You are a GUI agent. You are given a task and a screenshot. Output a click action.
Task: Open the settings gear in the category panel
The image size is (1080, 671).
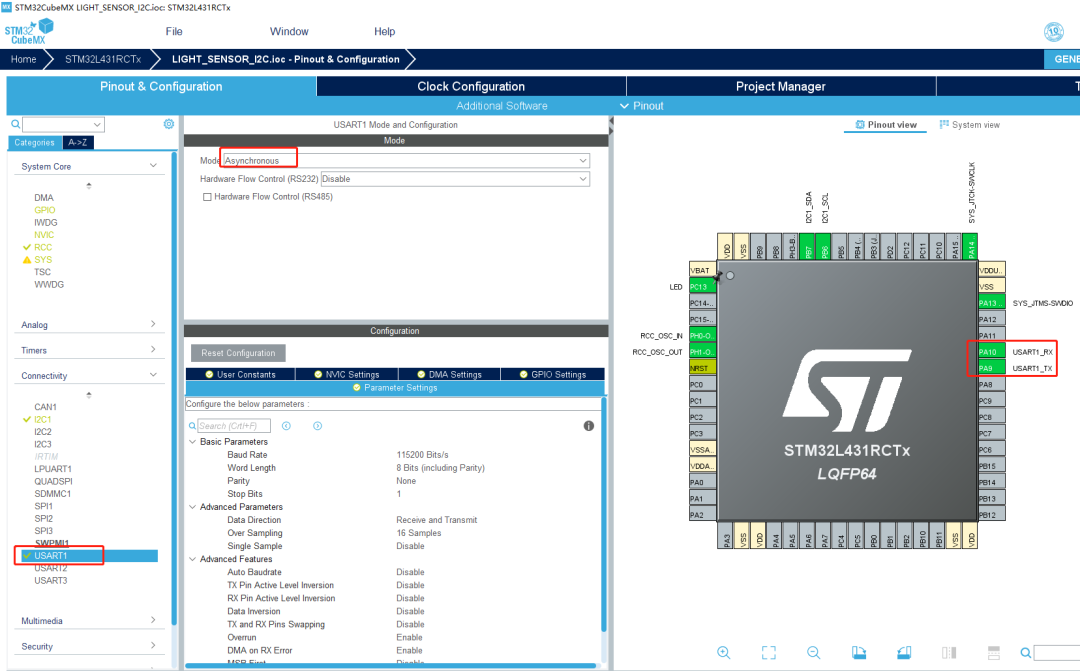[x=169, y=124]
